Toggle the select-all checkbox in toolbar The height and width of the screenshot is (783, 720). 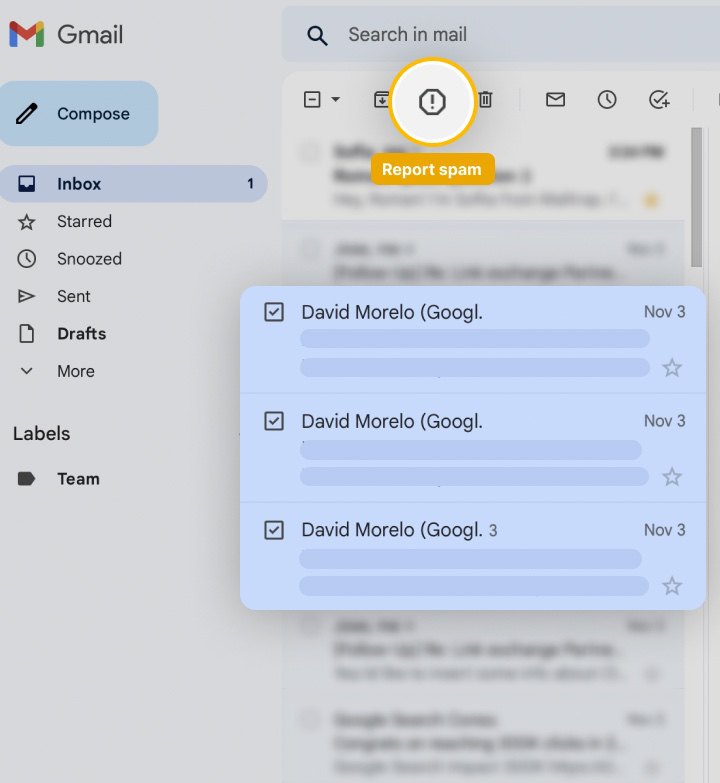point(312,100)
